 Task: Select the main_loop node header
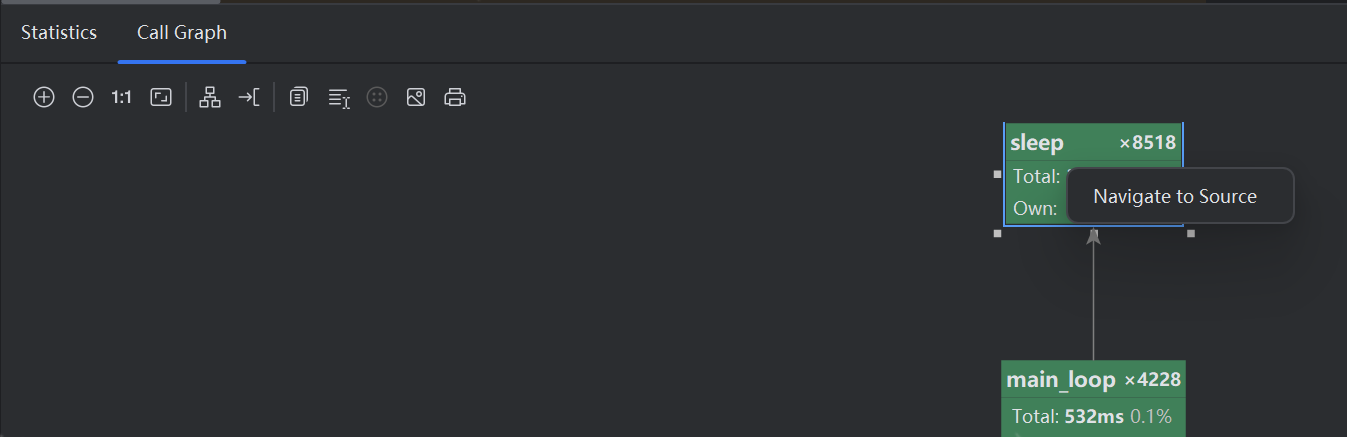point(1060,381)
